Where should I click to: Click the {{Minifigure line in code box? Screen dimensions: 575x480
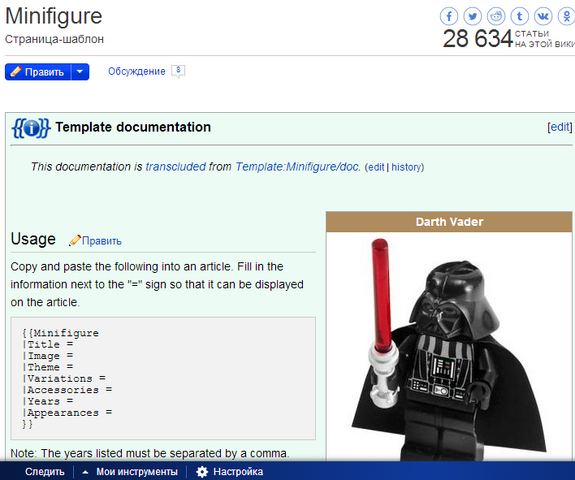(x=60, y=333)
